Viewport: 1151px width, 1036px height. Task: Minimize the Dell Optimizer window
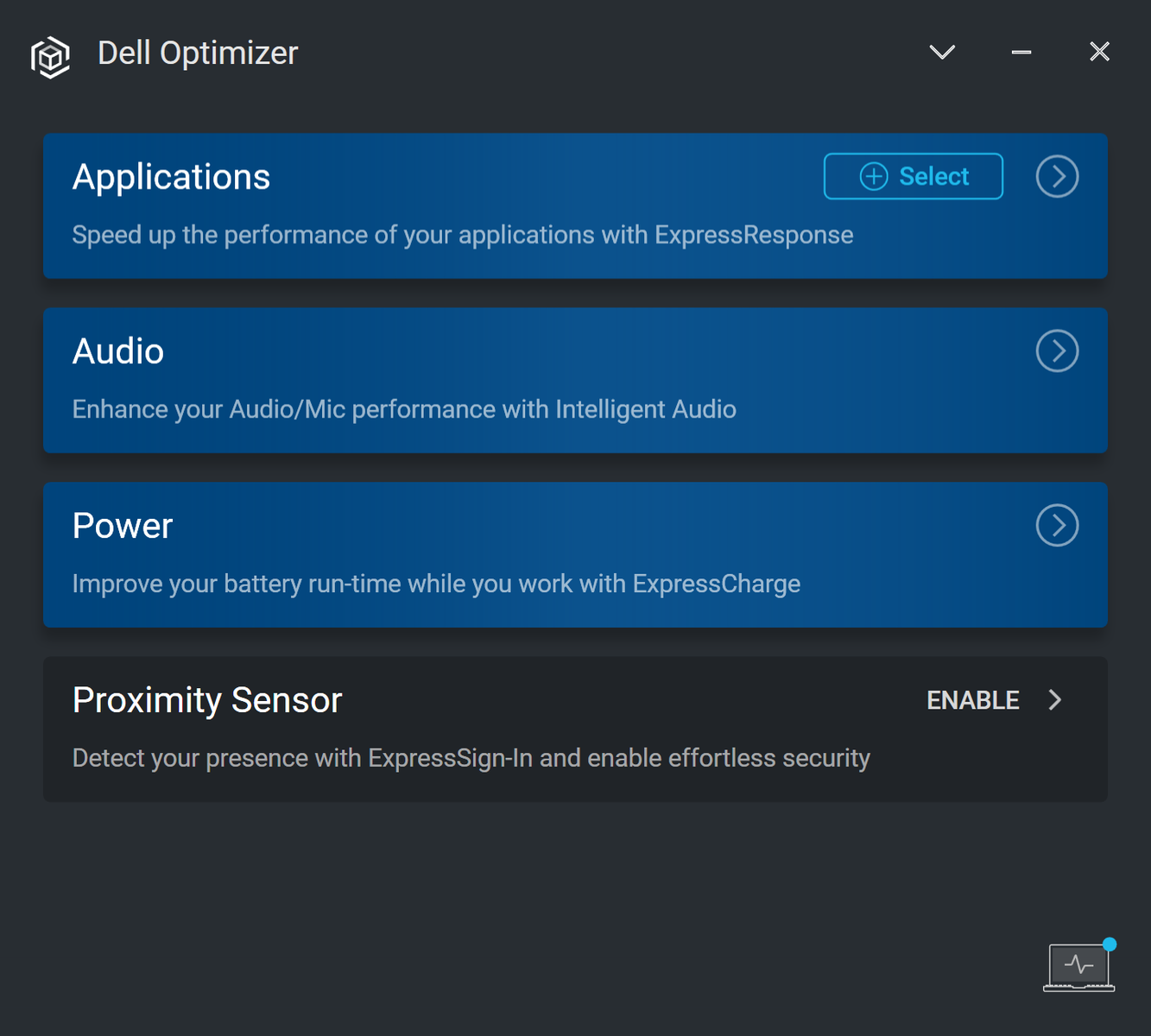pyautogui.click(x=1021, y=52)
